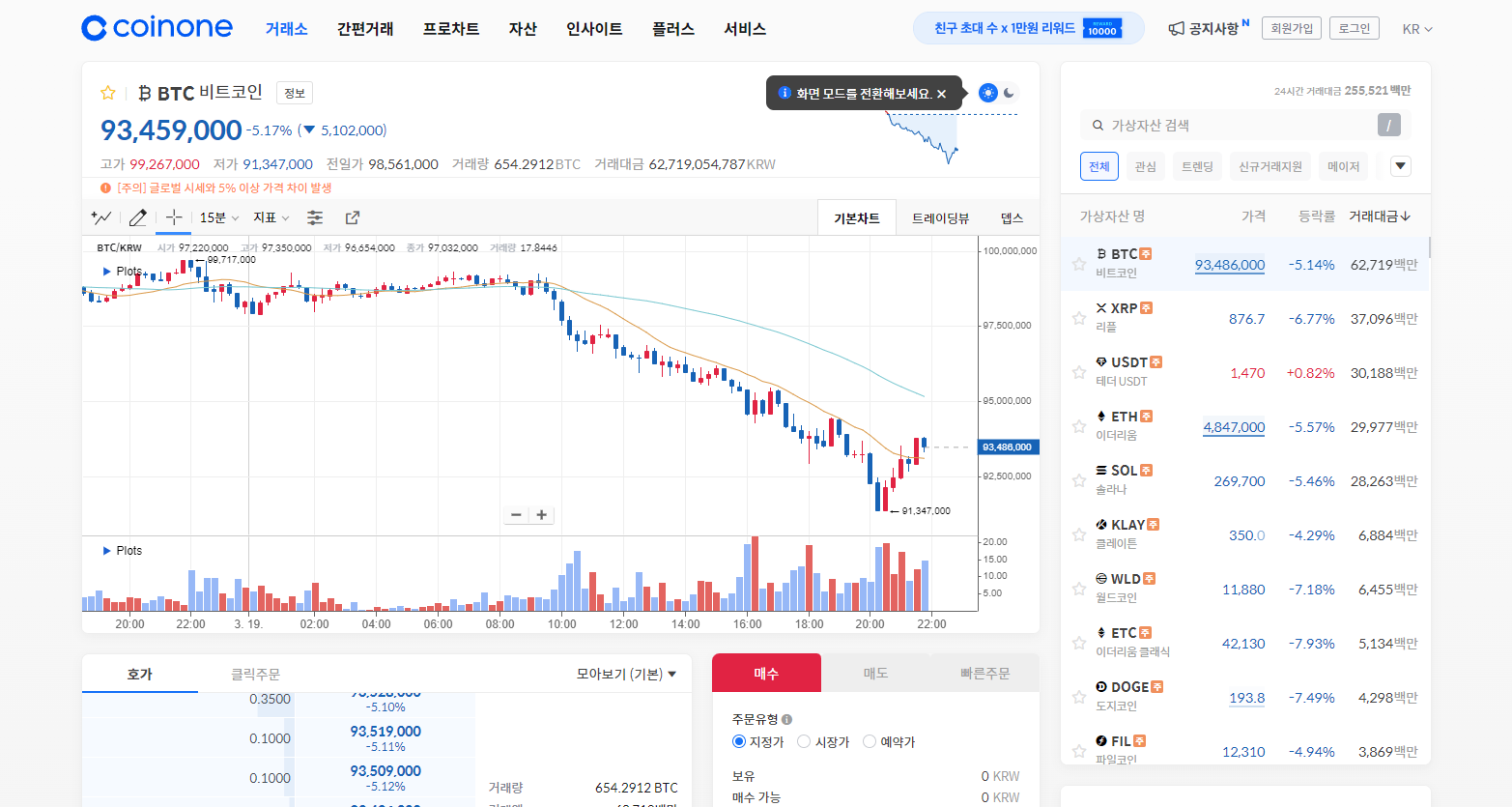Close the screen mode tooltip
Viewport: 1512px width, 807px height.
tap(942, 94)
